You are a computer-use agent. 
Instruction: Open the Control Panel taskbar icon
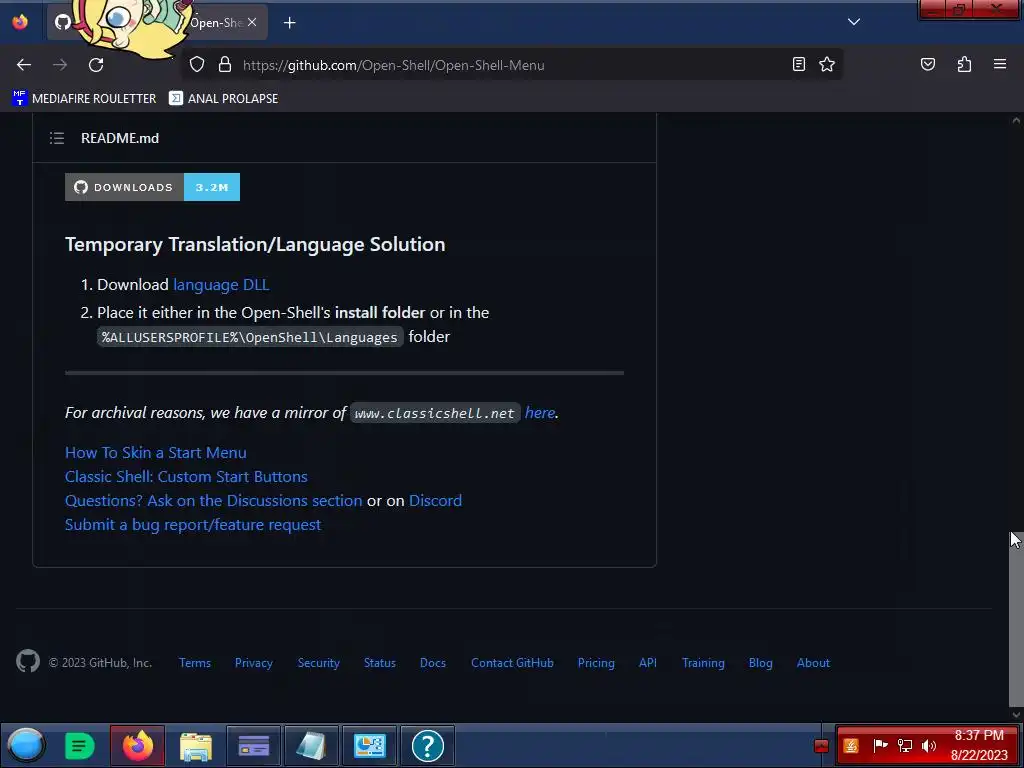click(370, 745)
